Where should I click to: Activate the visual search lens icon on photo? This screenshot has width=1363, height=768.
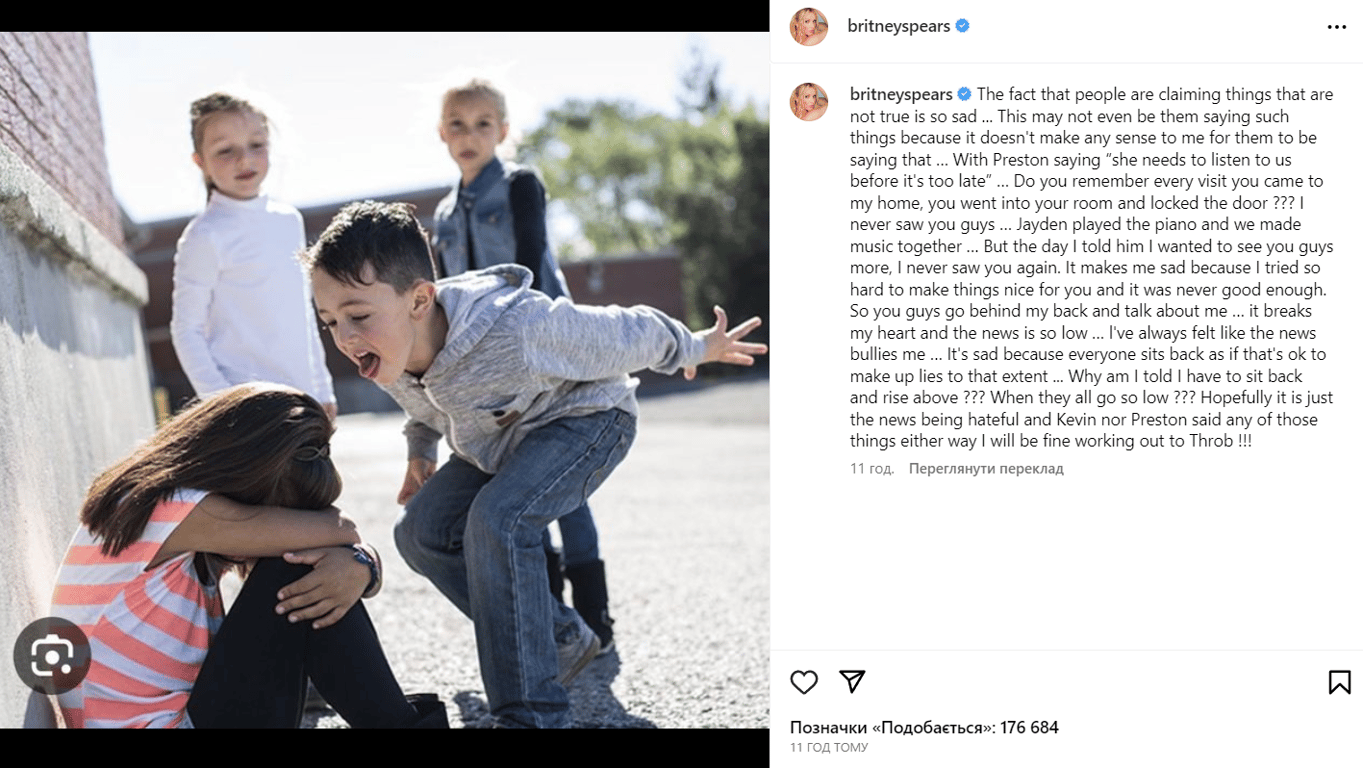coord(52,656)
